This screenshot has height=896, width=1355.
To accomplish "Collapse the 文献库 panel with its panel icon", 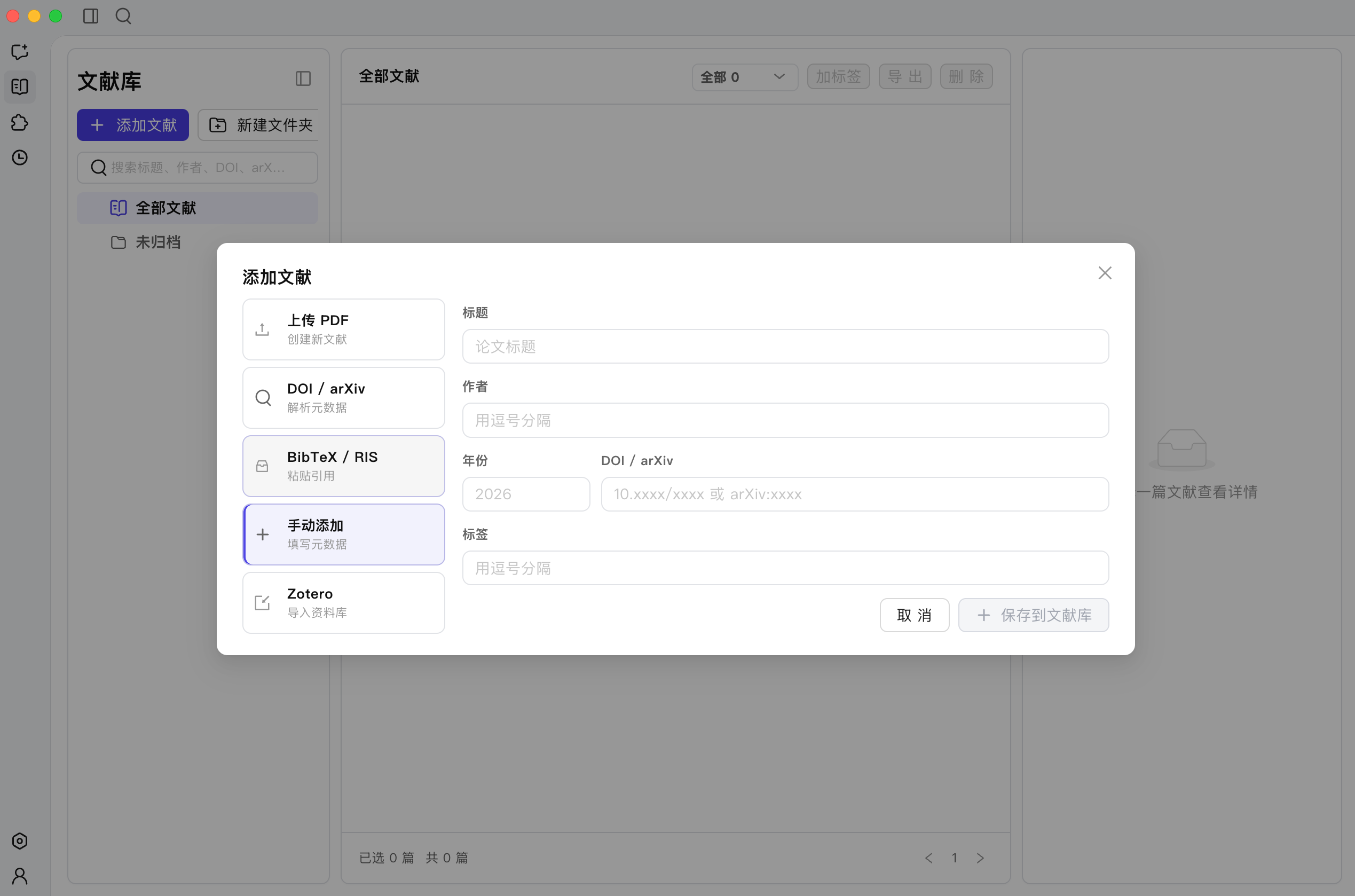I will click(303, 79).
